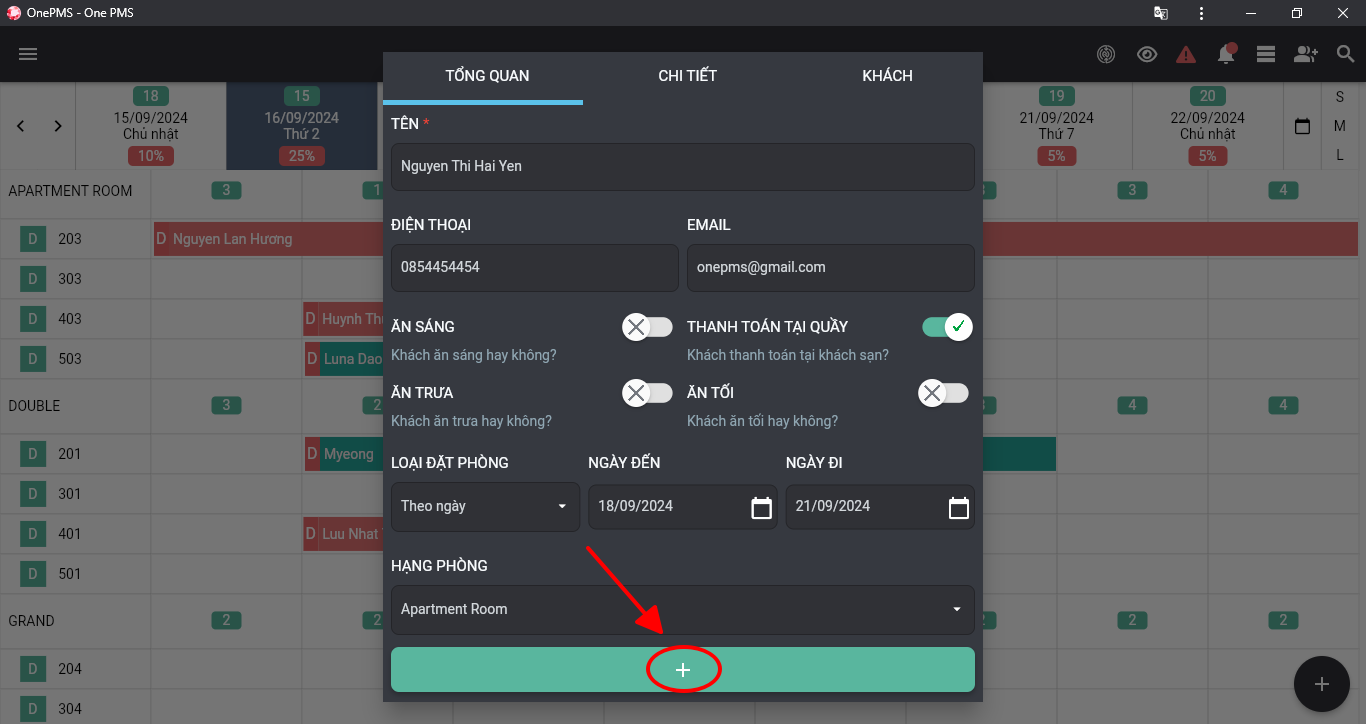The image size is (1366, 724).
Task: Open departure date calendar icon
Action: tap(958, 507)
